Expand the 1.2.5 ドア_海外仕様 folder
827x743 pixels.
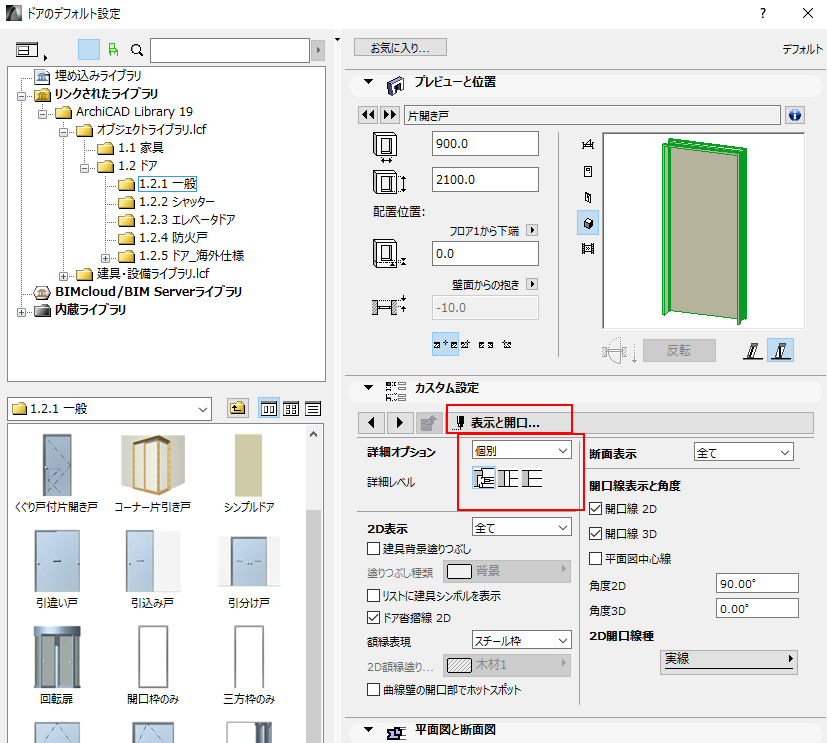click(105, 258)
